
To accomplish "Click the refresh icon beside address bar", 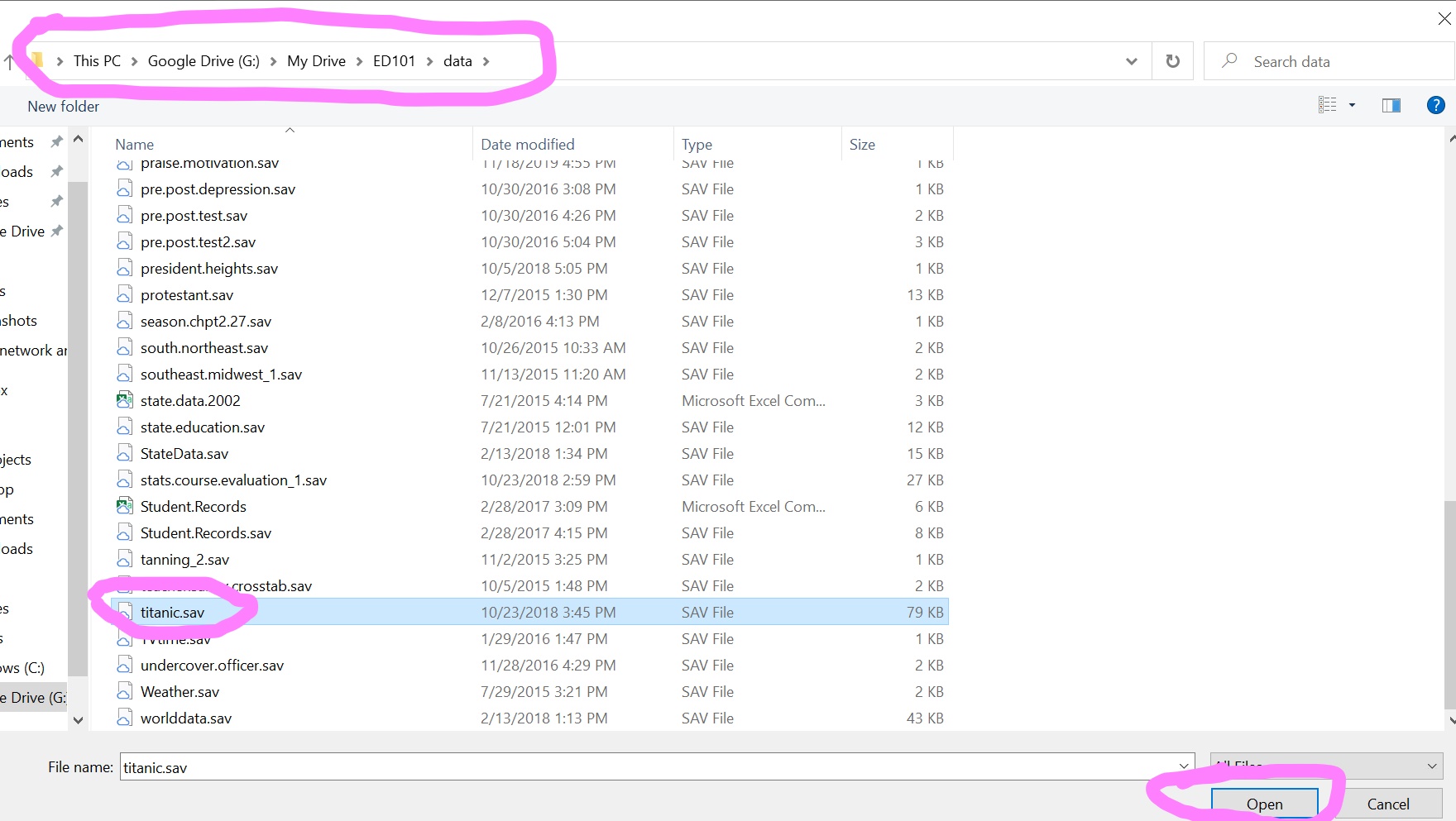I will pos(1172,61).
